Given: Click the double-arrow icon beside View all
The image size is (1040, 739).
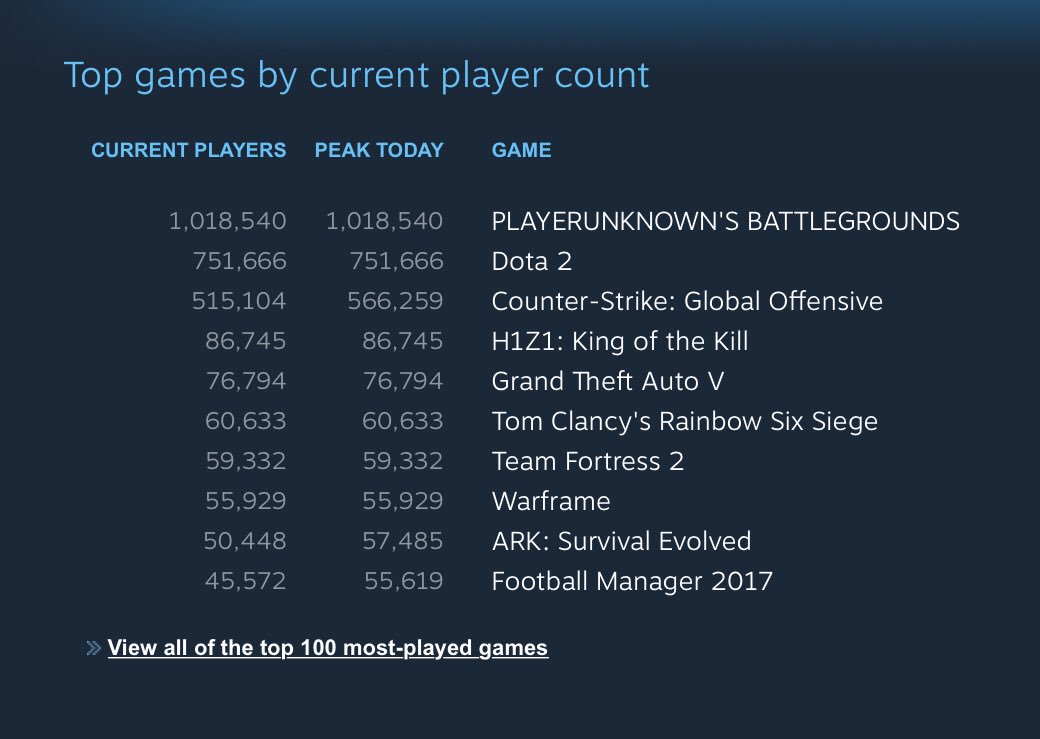Looking at the screenshot, I should point(94,649).
